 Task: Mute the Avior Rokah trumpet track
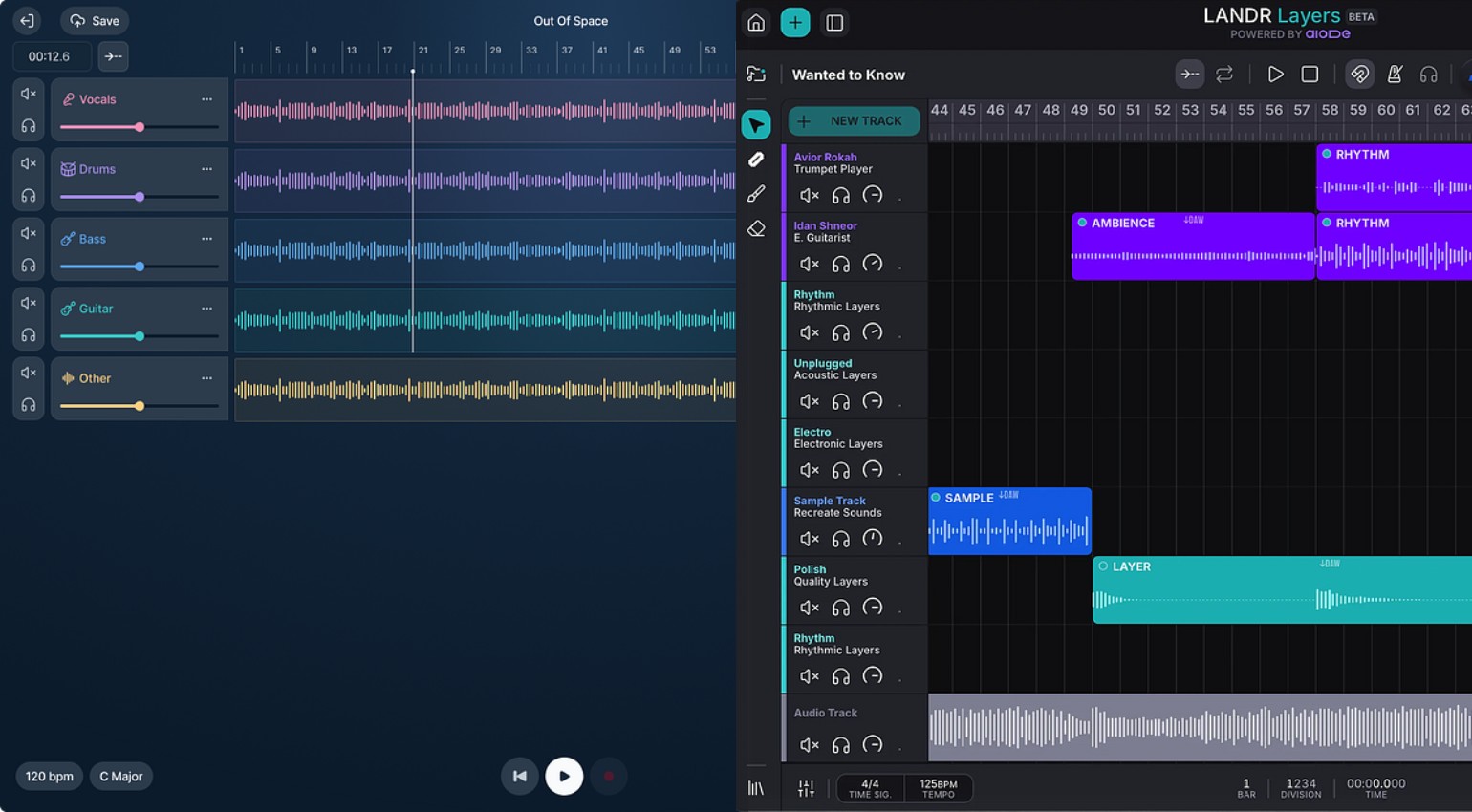pyautogui.click(x=809, y=196)
